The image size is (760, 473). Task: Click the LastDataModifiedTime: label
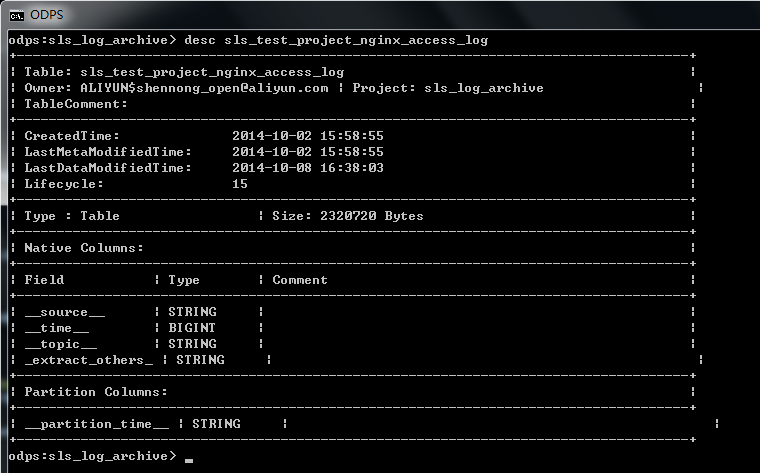[x=108, y=168]
